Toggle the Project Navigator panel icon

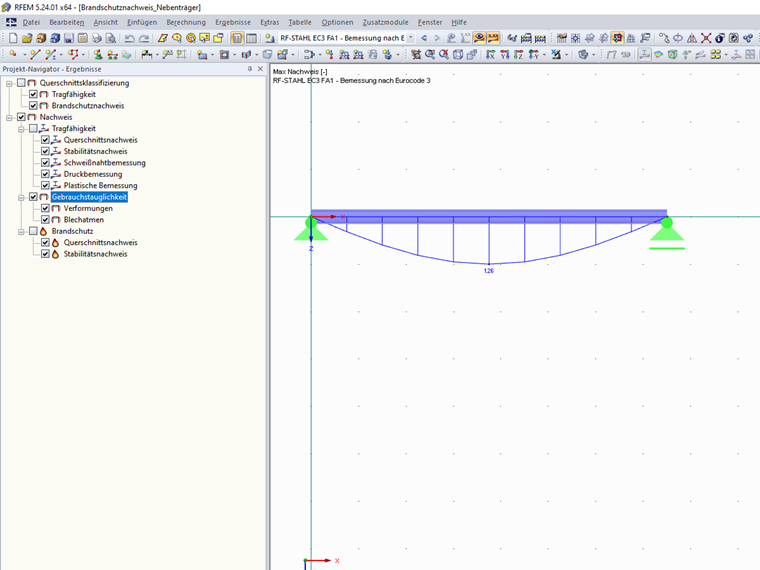(x=237, y=38)
